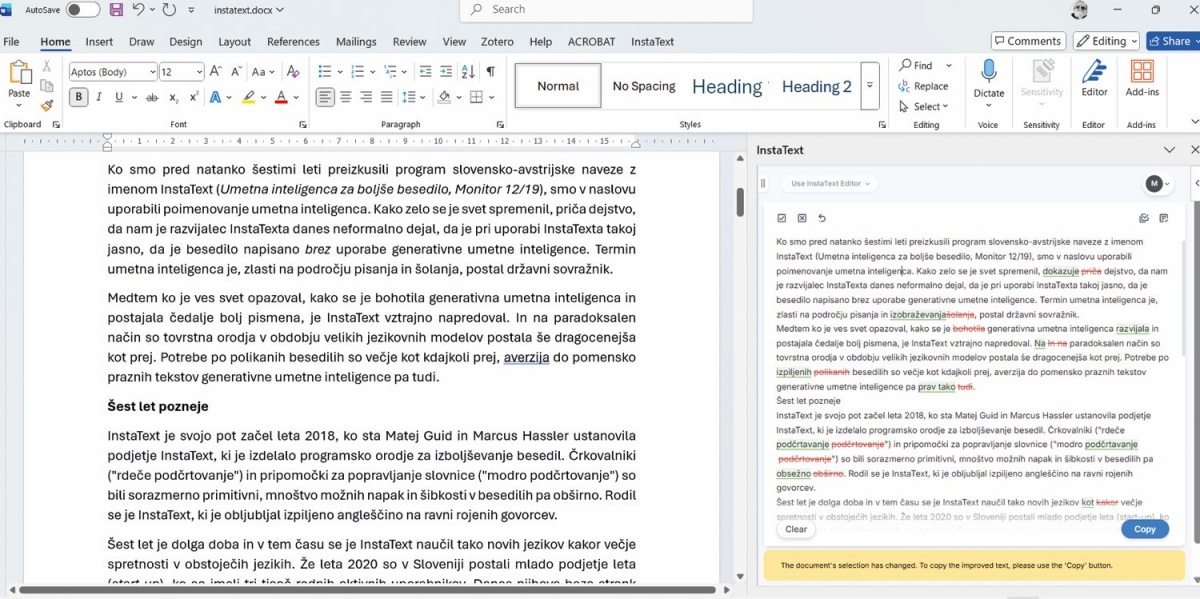Open the InstaText ribbon tab
The height and width of the screenshot is (599, 1200).
652,42
